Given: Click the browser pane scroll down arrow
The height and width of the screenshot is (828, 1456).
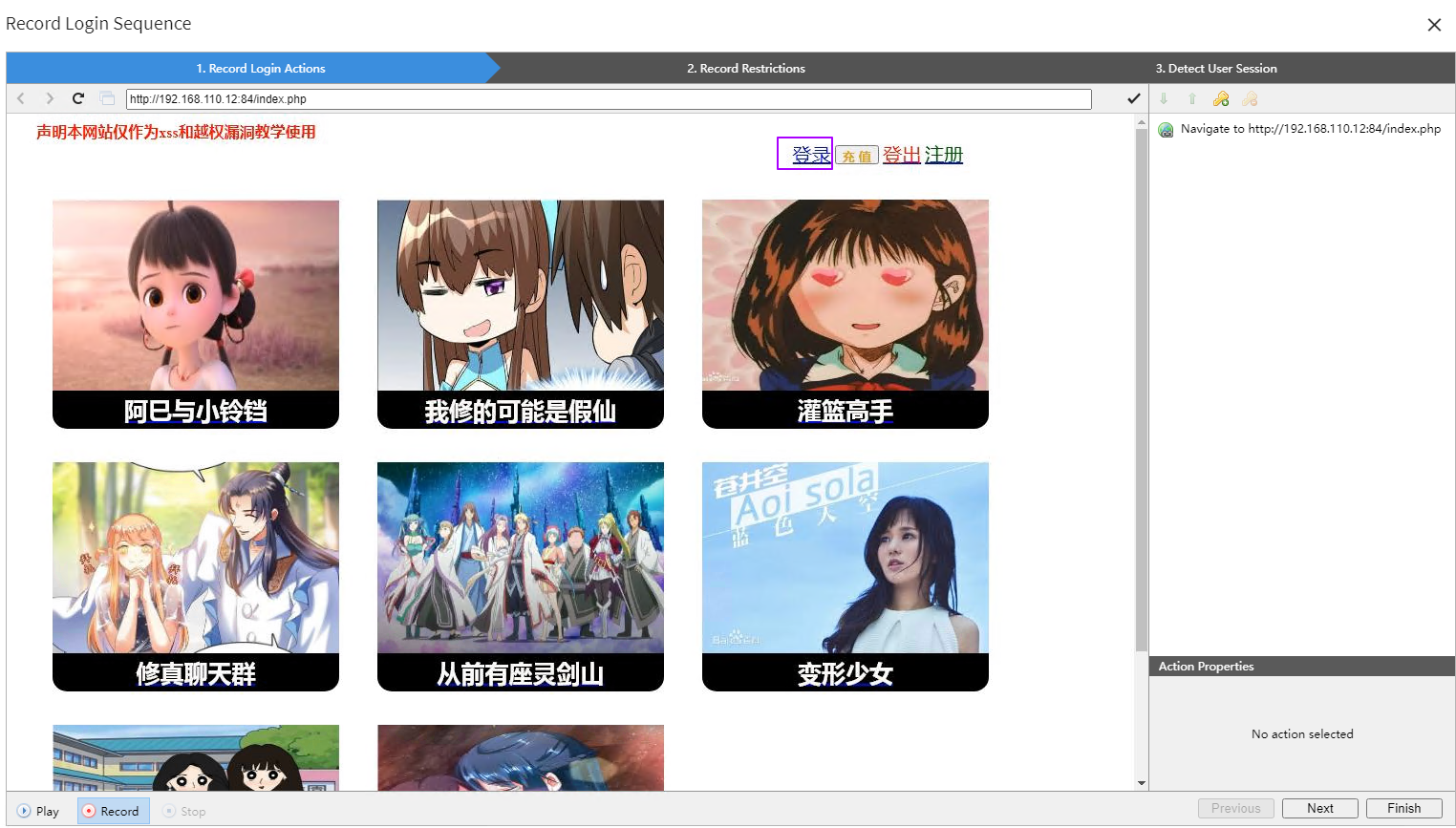Looking at the screenshot, I should (1142, 783).
